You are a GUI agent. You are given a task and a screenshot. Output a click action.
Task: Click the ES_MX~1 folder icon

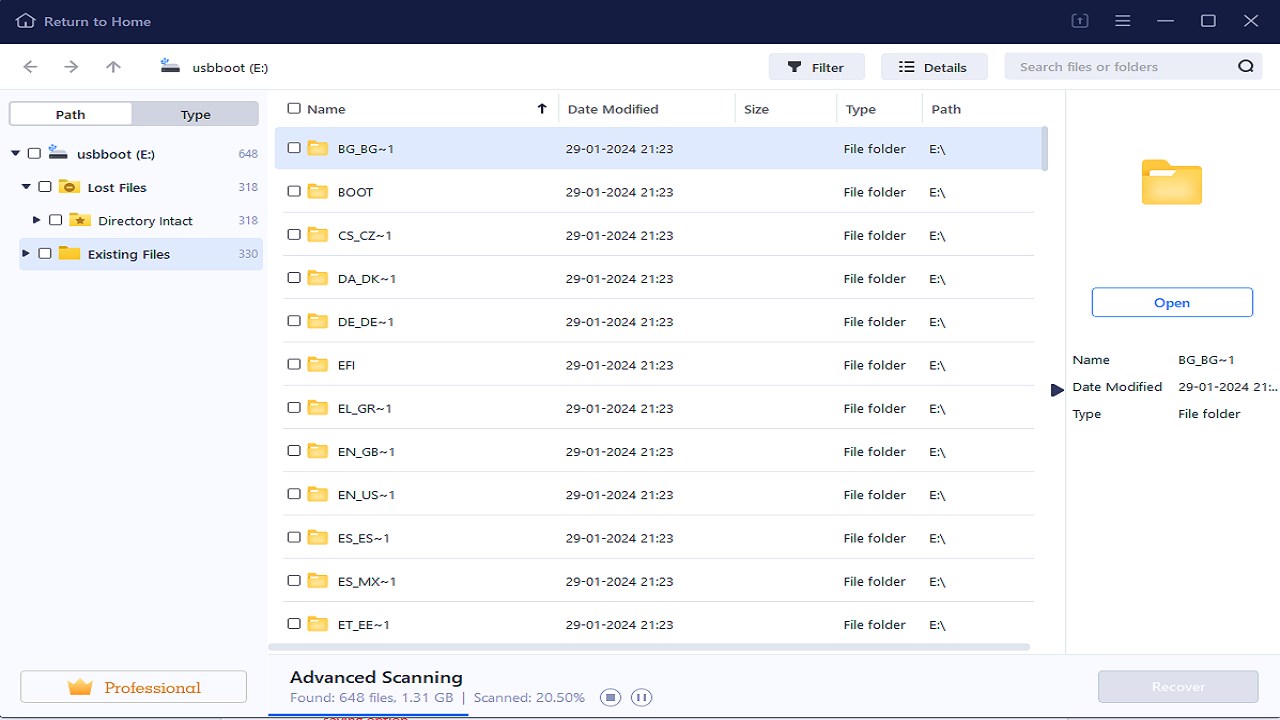318,580
